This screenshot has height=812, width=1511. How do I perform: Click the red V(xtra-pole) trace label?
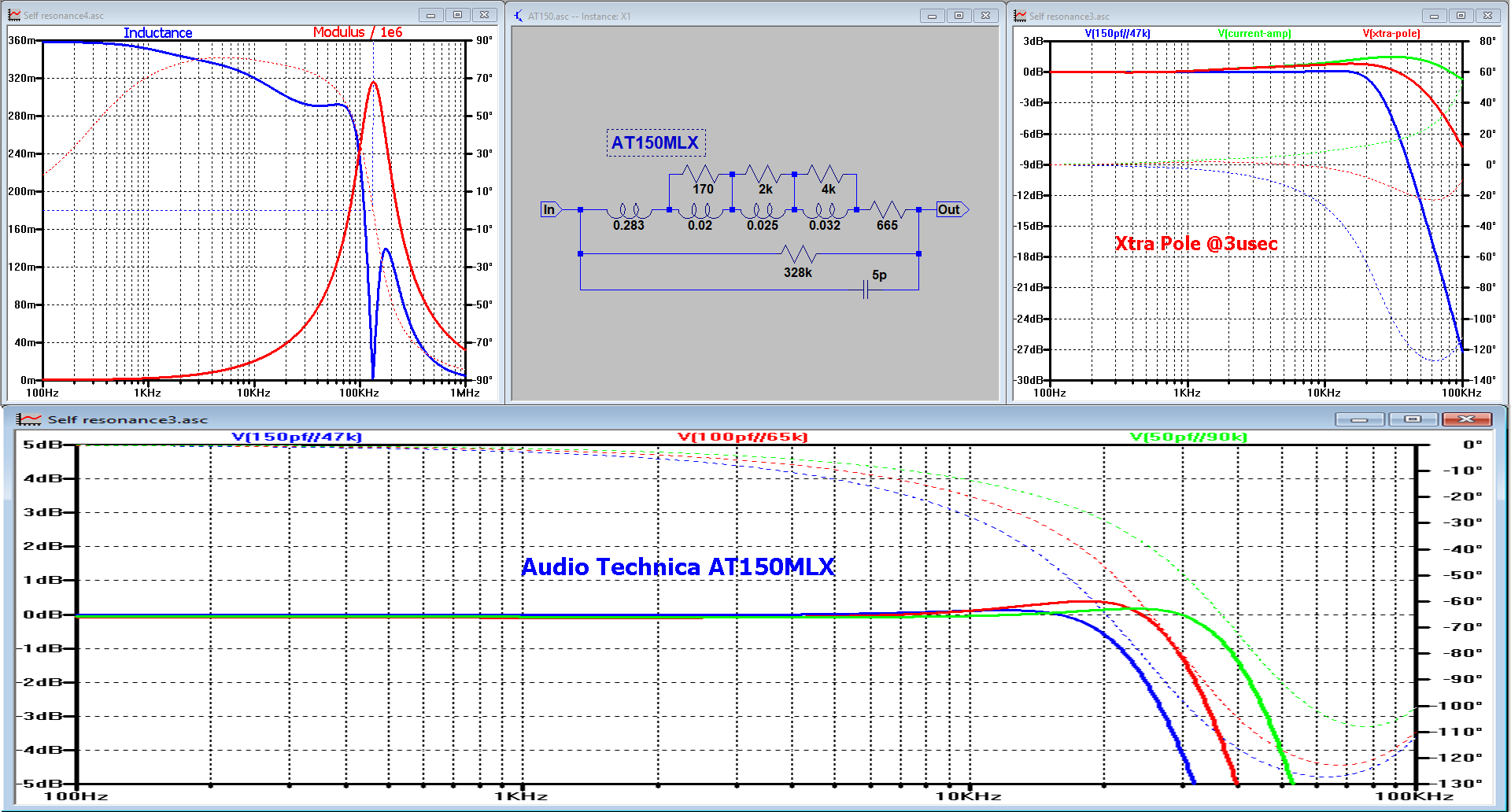(1391, 33)
